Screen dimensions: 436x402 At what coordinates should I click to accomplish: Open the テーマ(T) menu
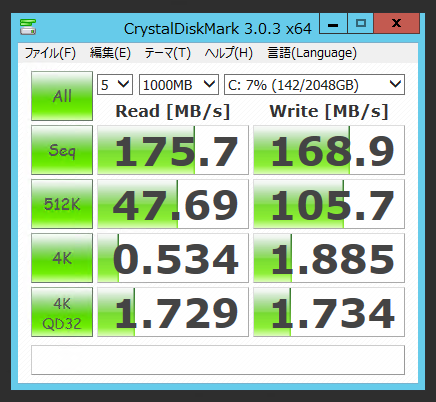tap(167, 53)
